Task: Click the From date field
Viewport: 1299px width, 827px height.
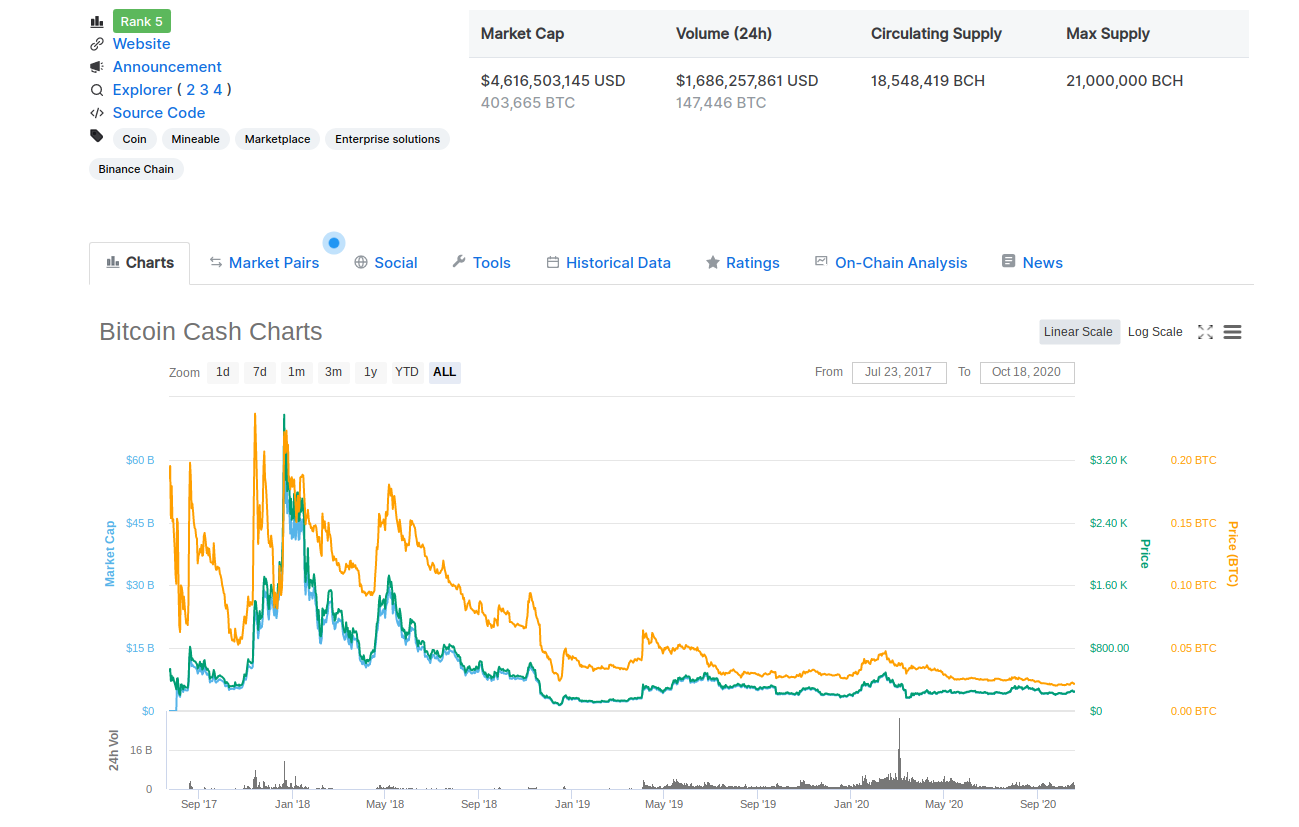Action: click(x=899, y=372)
